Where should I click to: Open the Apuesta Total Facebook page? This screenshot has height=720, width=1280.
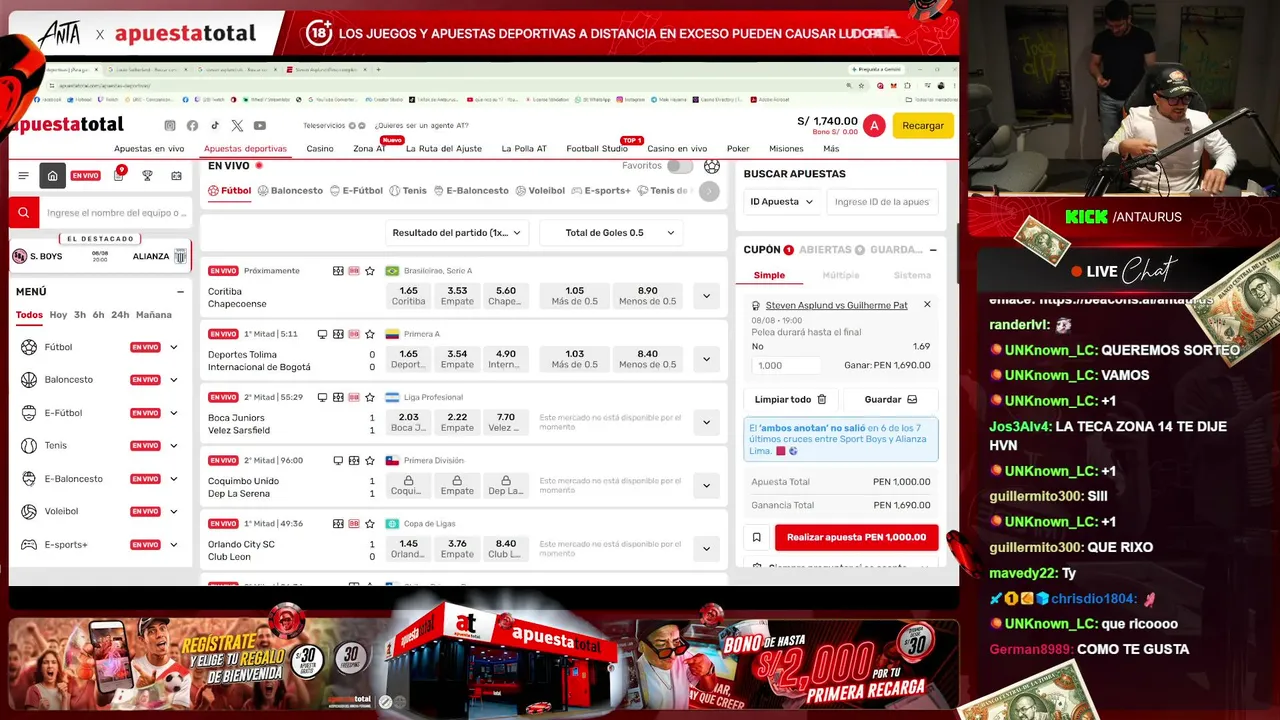click(x=192, y=126)
